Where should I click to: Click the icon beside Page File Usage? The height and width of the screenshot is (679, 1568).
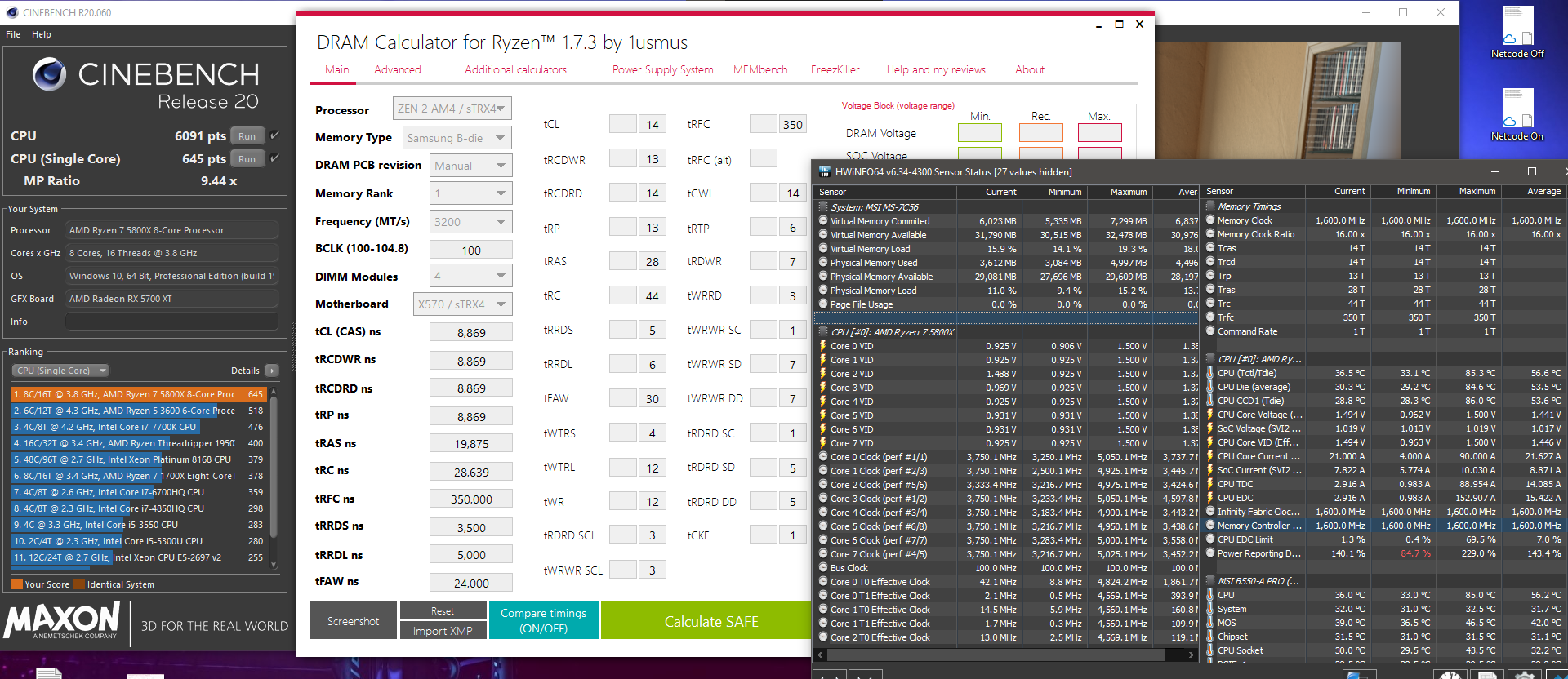823,304
